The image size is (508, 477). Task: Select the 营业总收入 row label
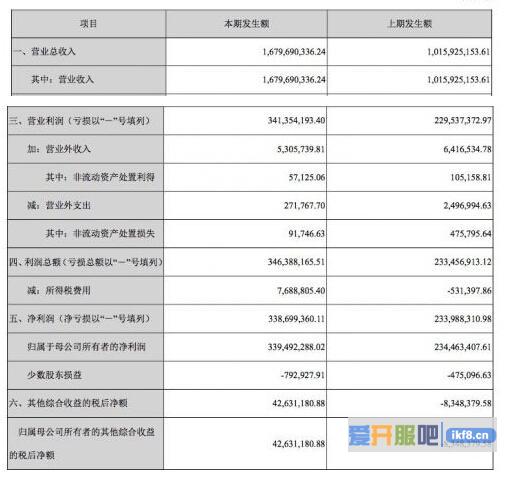pyautogui.click(x=44, y=52)
